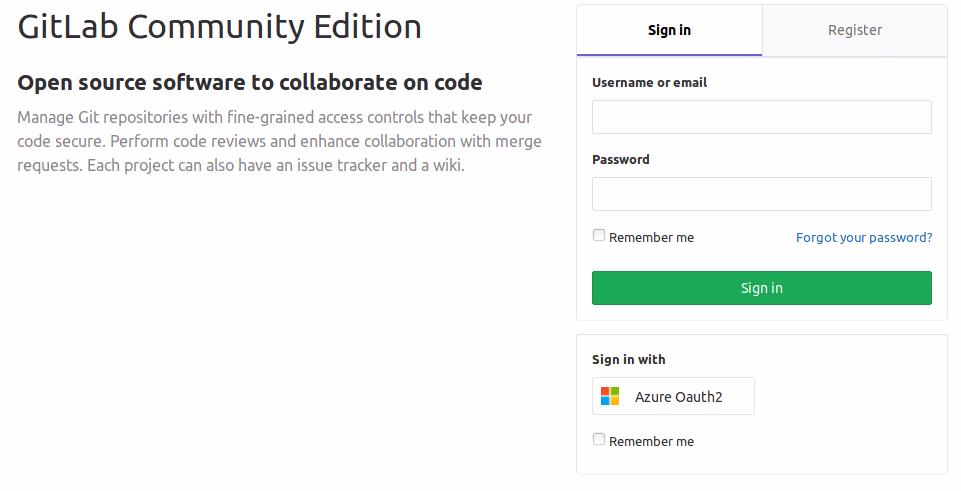The image size is (961, 491).
Task: Open the Forgot your password link
Action: click(864, 237)
